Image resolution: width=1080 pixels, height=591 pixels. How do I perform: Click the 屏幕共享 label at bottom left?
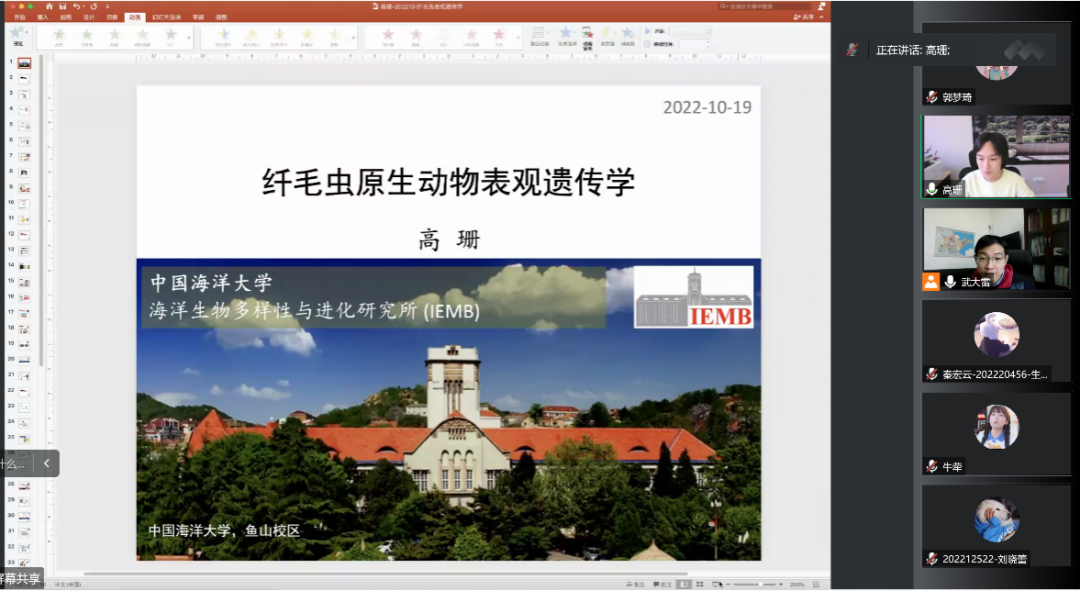(20, 578)
